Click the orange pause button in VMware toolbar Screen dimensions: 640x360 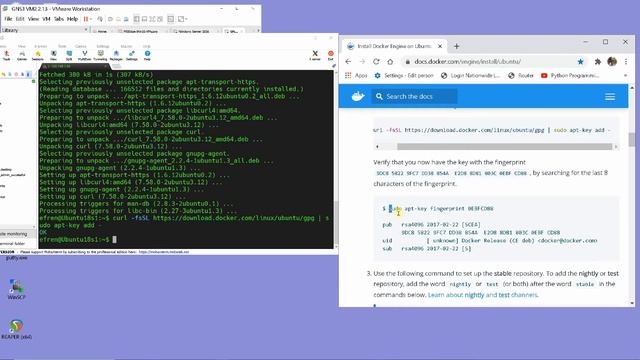[86, 19]
